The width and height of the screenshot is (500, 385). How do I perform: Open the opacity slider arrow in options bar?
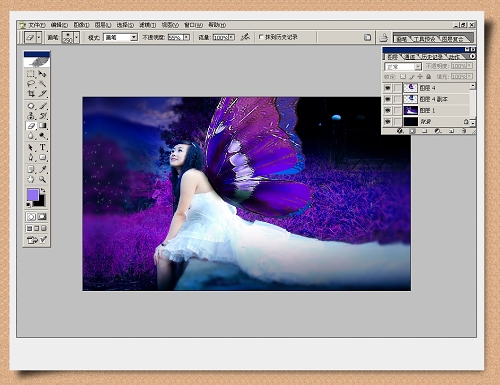[x=187, y=37]
